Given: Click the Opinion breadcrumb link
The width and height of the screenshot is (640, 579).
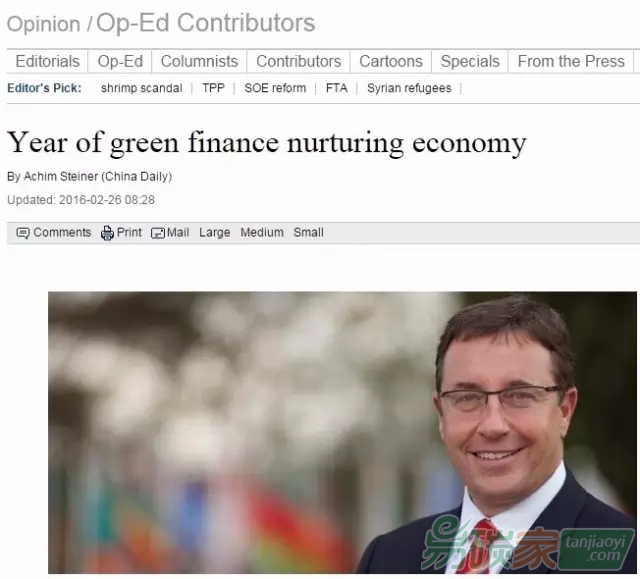Looking at the screenshot, I should click(44, 24).
